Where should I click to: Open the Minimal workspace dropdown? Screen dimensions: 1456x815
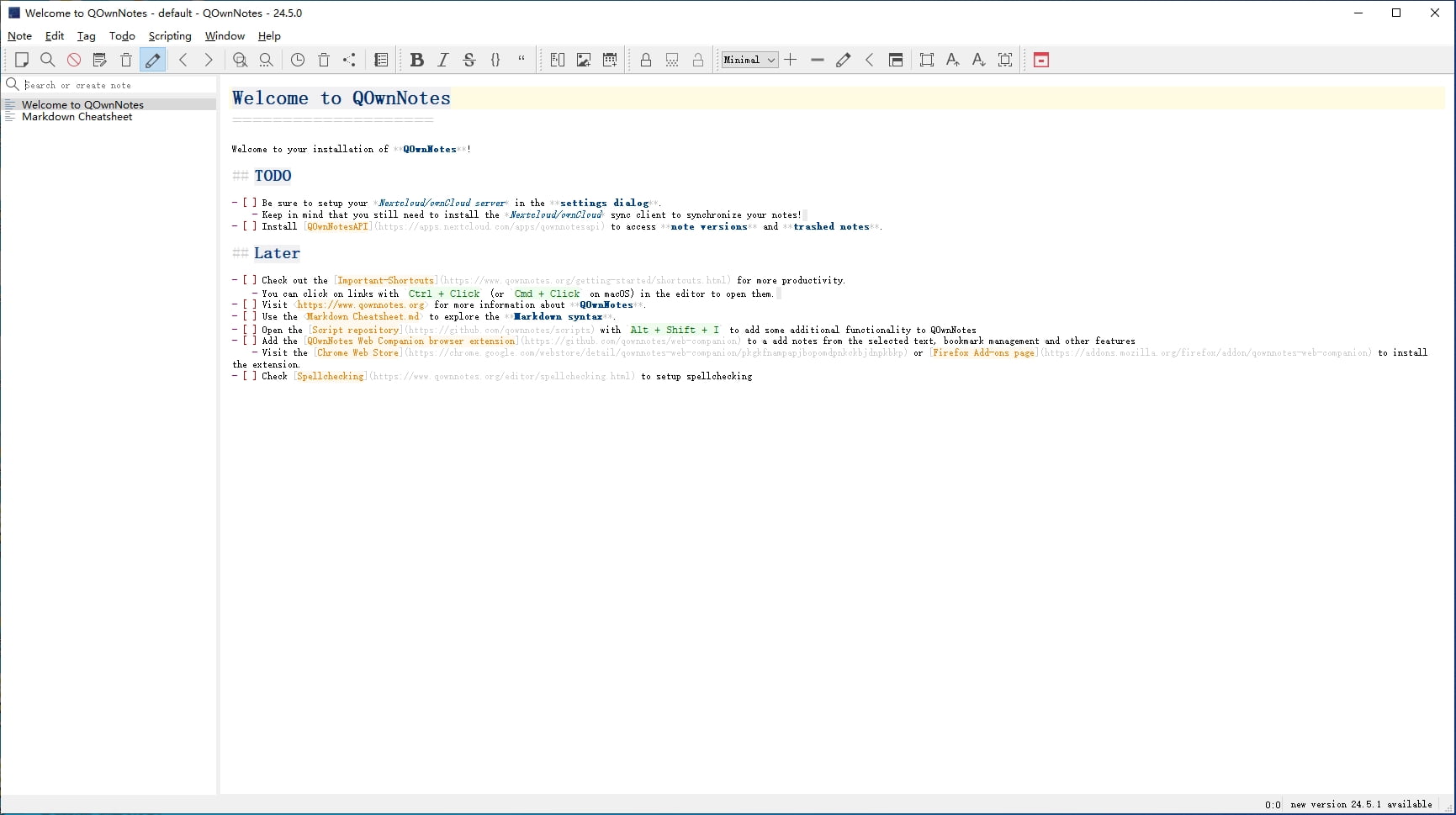click(x=749, y=60)
